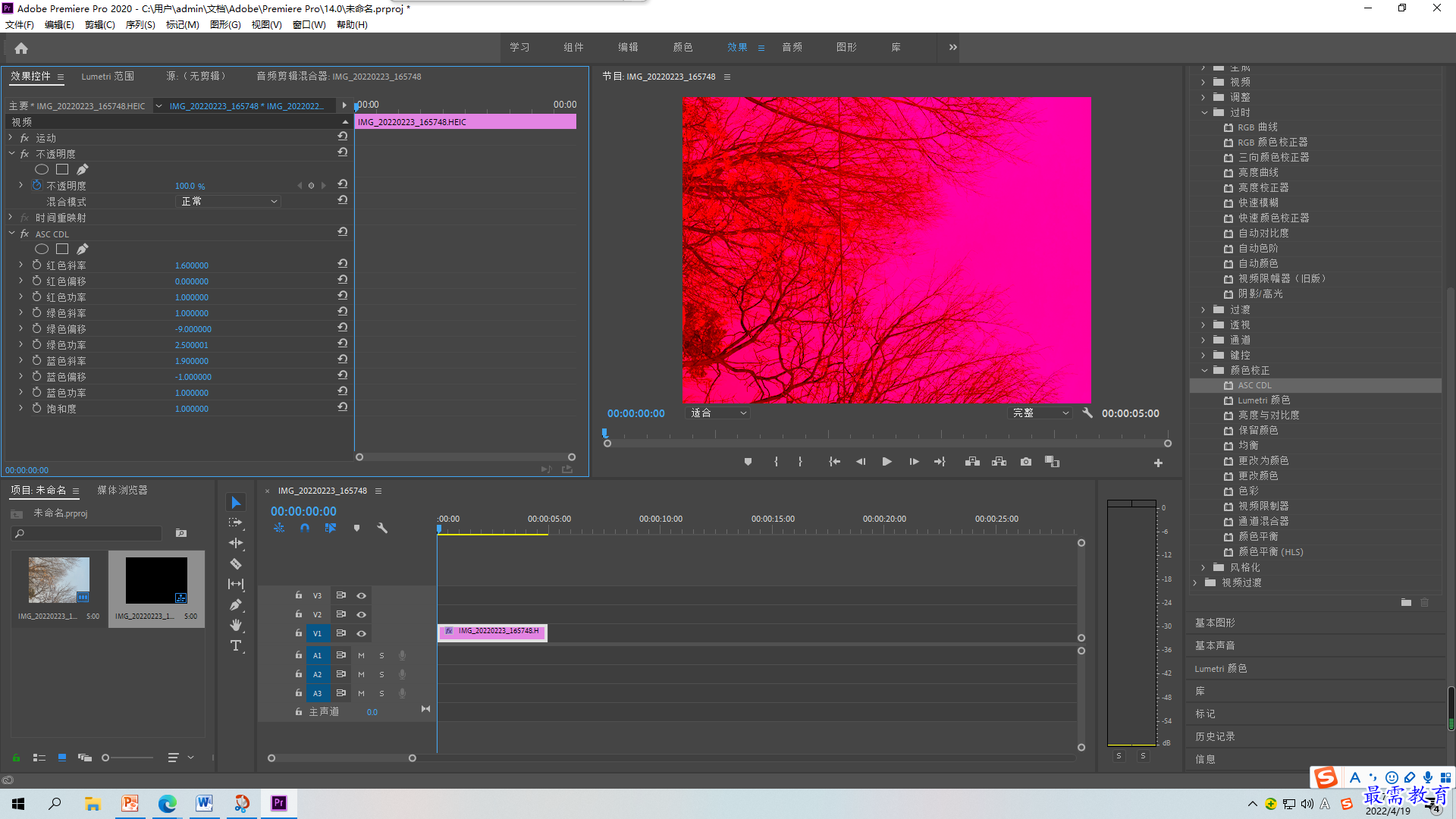This screenshot has height=819, width=1456.
Task: Select the Type tool
Action: point(236,645)
